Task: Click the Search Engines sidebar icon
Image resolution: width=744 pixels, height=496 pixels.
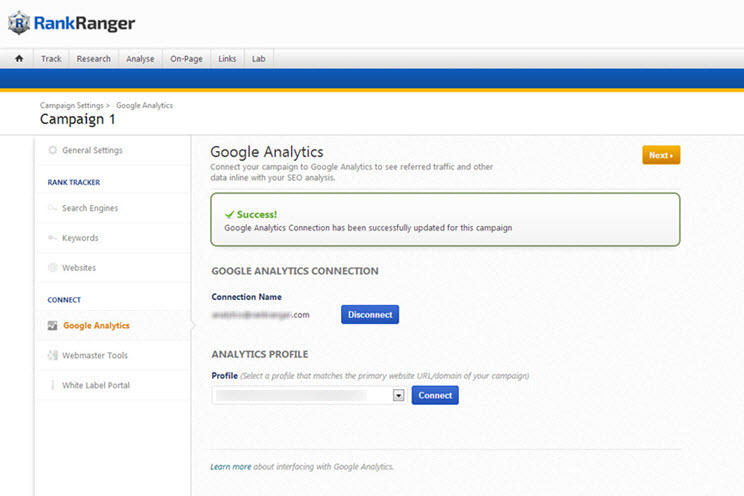Action: click(x=53, y=208)
